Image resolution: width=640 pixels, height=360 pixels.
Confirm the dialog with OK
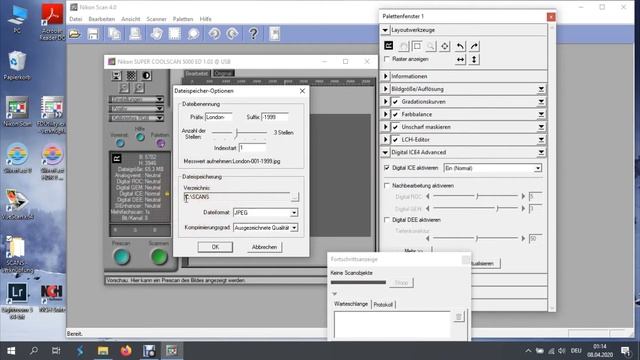(216, 247)
